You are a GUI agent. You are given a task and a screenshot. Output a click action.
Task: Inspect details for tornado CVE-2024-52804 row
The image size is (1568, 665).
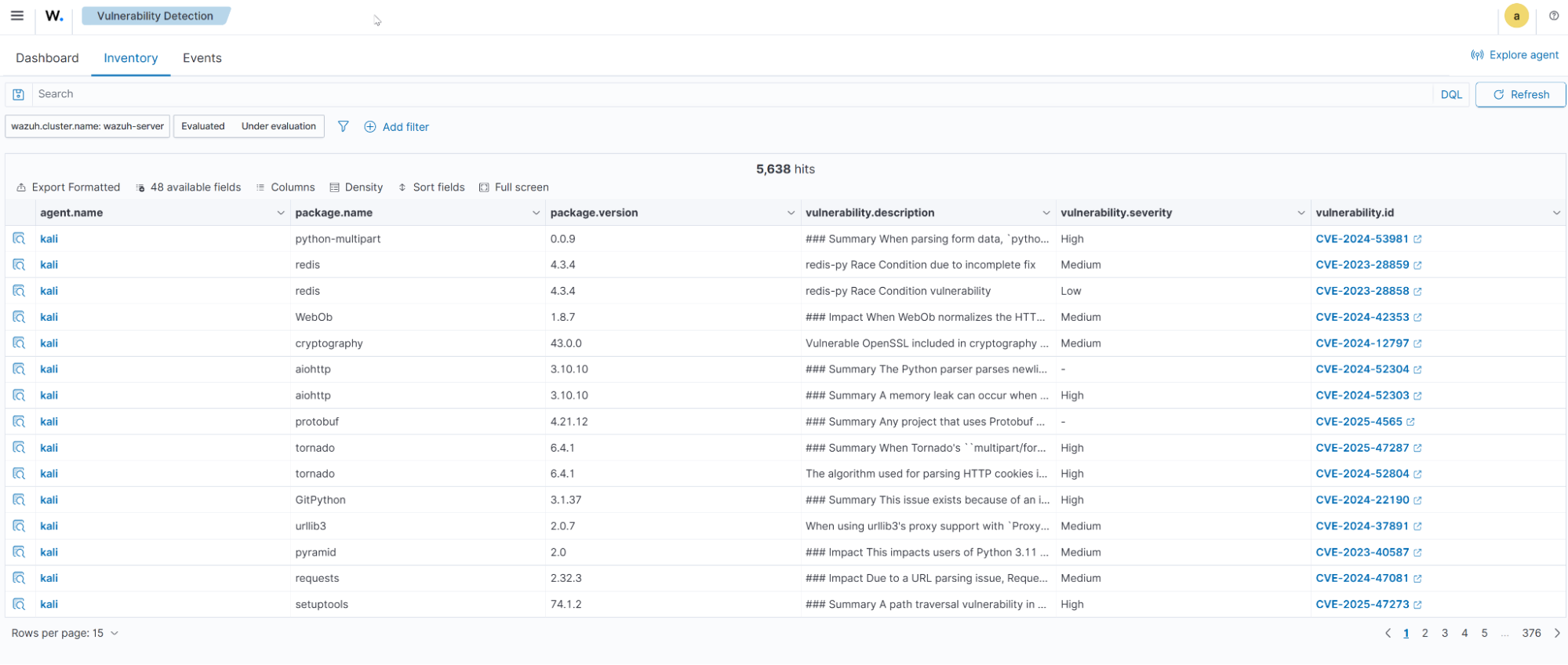click(x=19, y=474)
